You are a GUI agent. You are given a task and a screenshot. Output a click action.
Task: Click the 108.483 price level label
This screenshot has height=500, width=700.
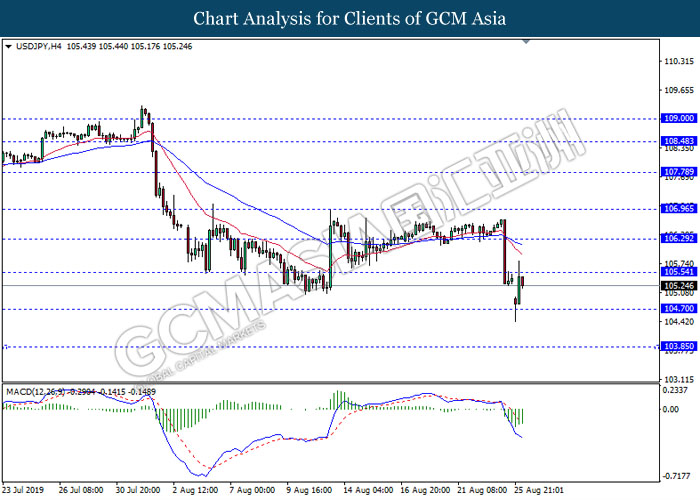tap(679, 141)
